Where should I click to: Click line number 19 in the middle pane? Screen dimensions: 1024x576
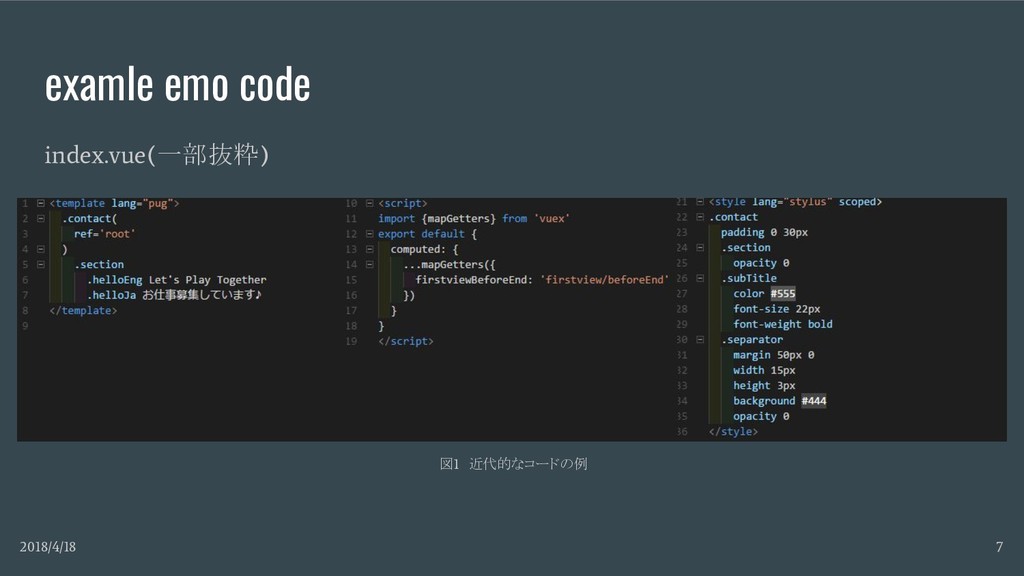(351, 341)
